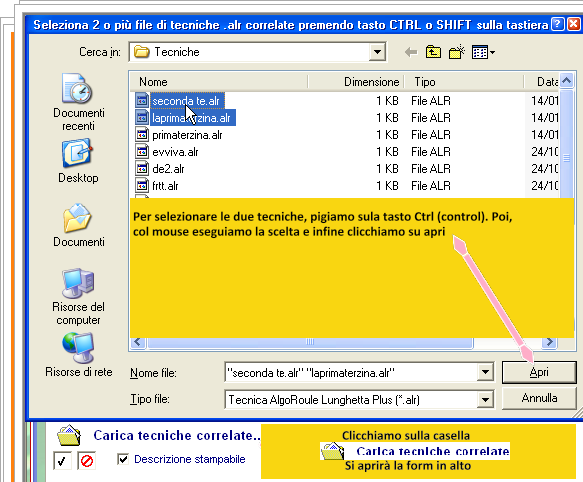Image resolution: width=583 pixels, height=482 pixels.
Task: Go to Desktop in the places bar
Action: 78,161
